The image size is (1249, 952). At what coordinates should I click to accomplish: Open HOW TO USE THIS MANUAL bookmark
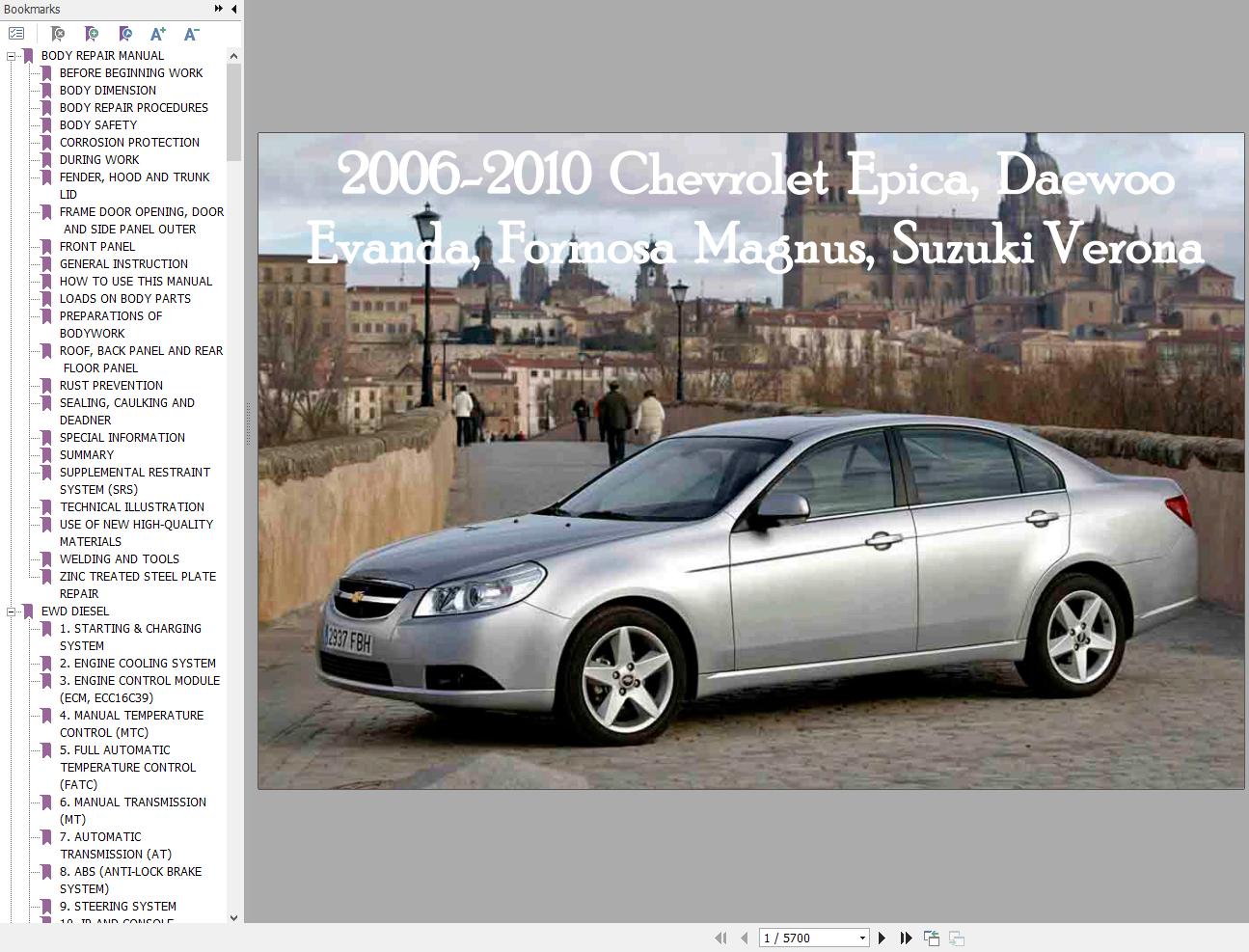(x=136, y=282)
